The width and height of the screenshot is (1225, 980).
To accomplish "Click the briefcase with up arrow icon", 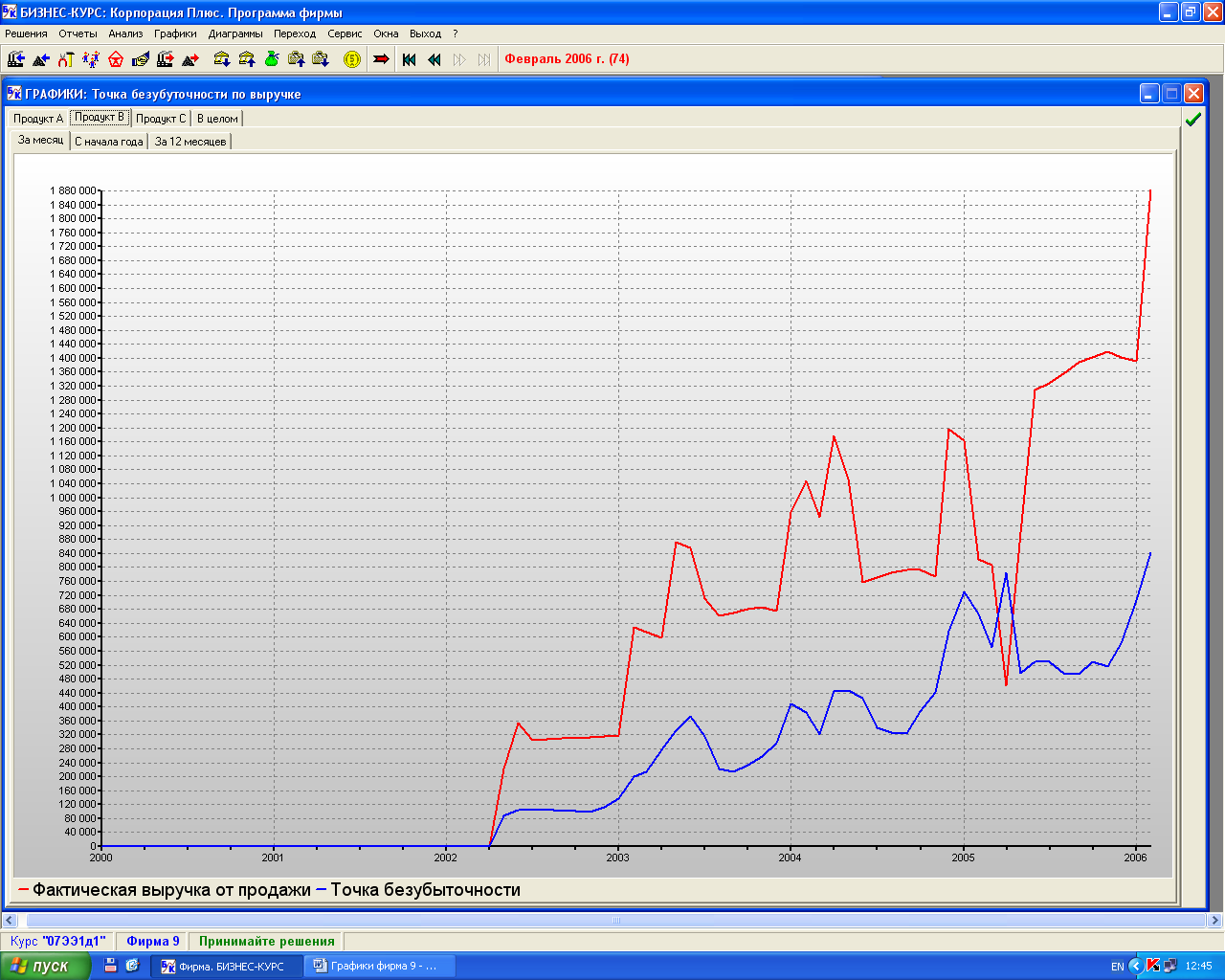I will click(x=297, y=59).
